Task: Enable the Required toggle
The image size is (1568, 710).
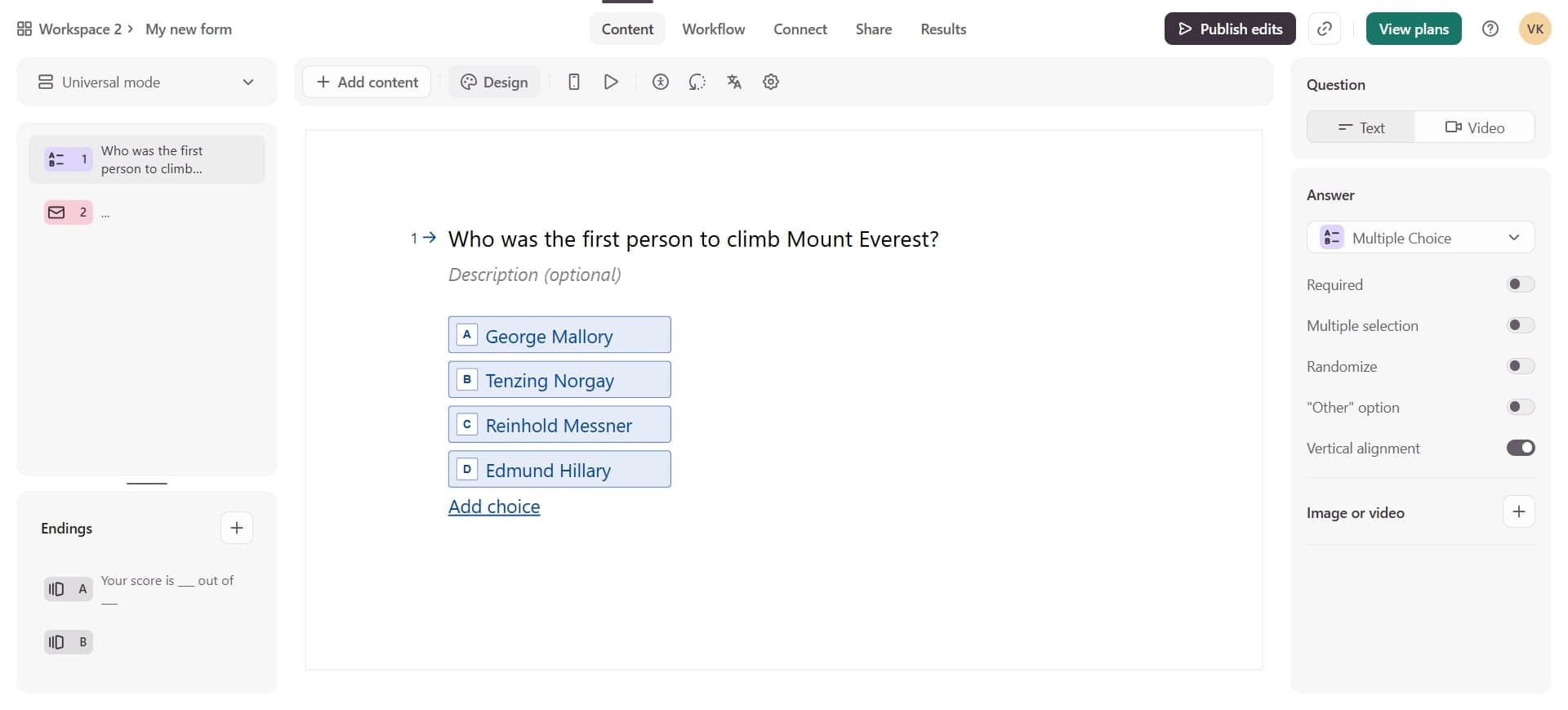Action: point(1520,284)
